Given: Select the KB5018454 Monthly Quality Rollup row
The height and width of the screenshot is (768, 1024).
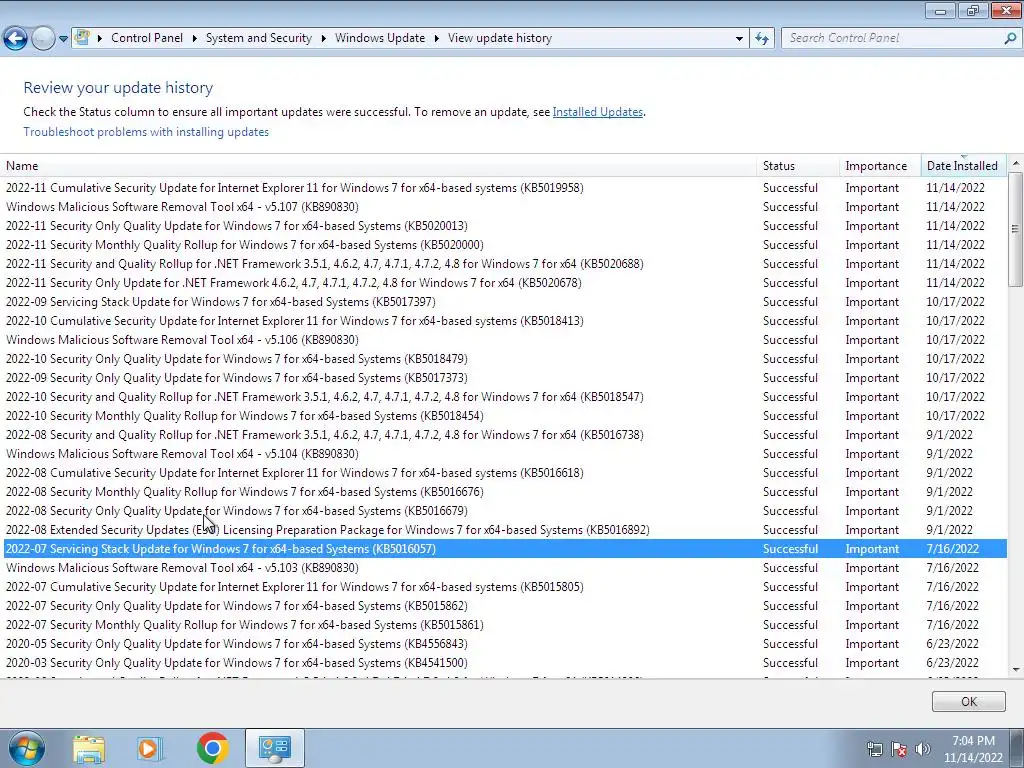Looking at the screenshot, I should (x=504, y=416).
